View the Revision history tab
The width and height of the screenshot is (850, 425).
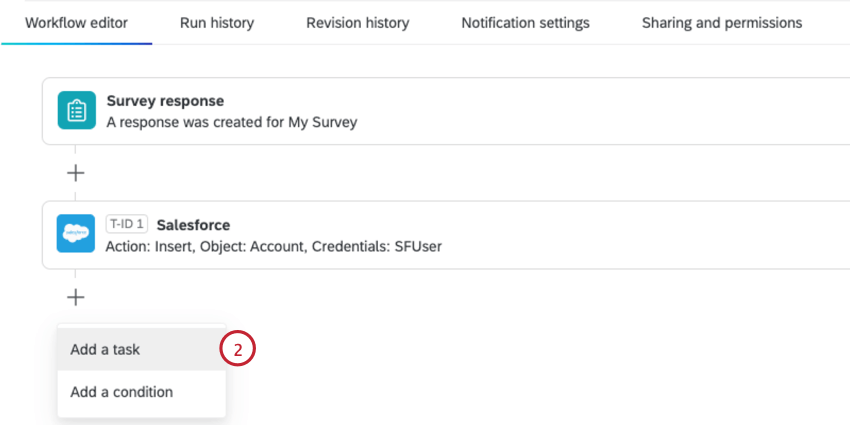tap(357, 22)
